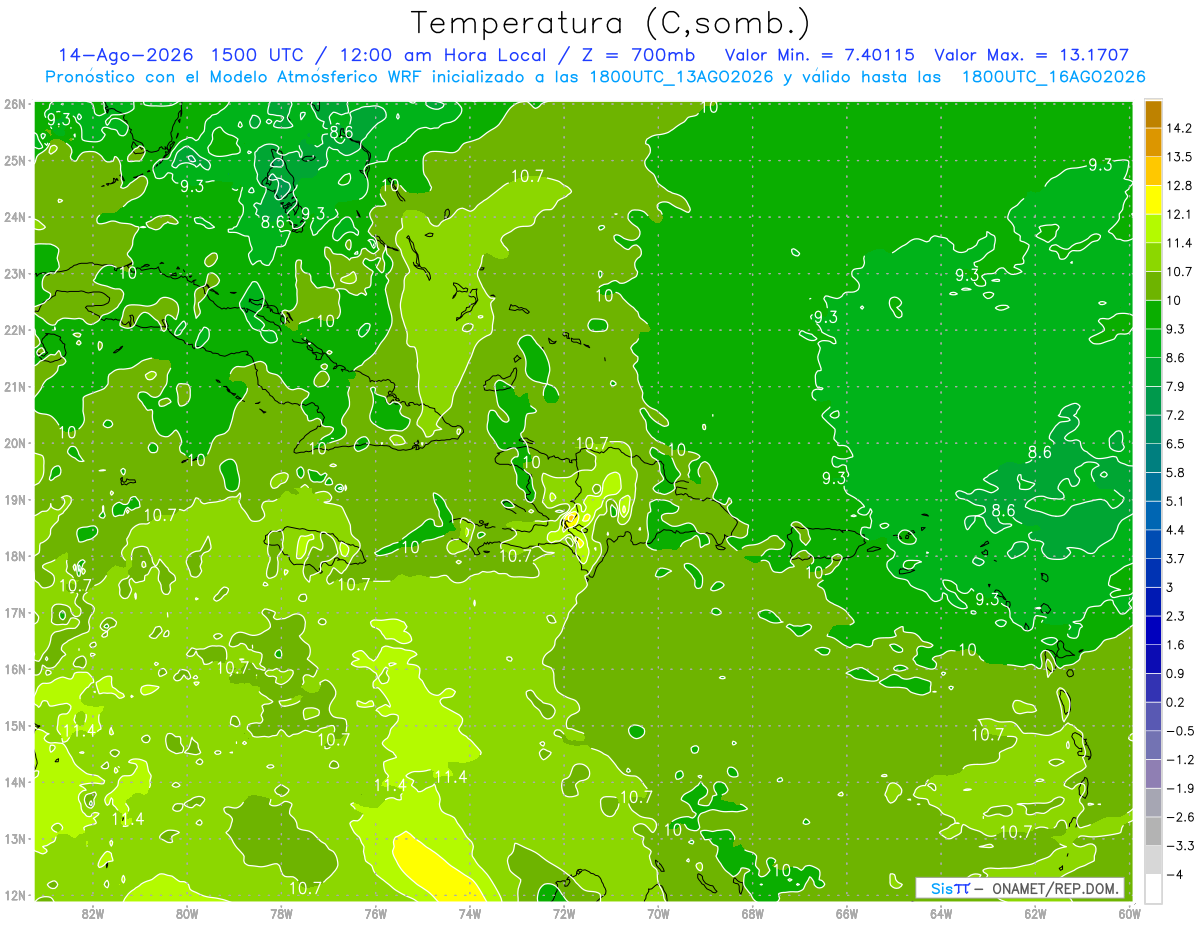
Task: Click longitude axis label '80W'
Action: click(x=187, y=912)
